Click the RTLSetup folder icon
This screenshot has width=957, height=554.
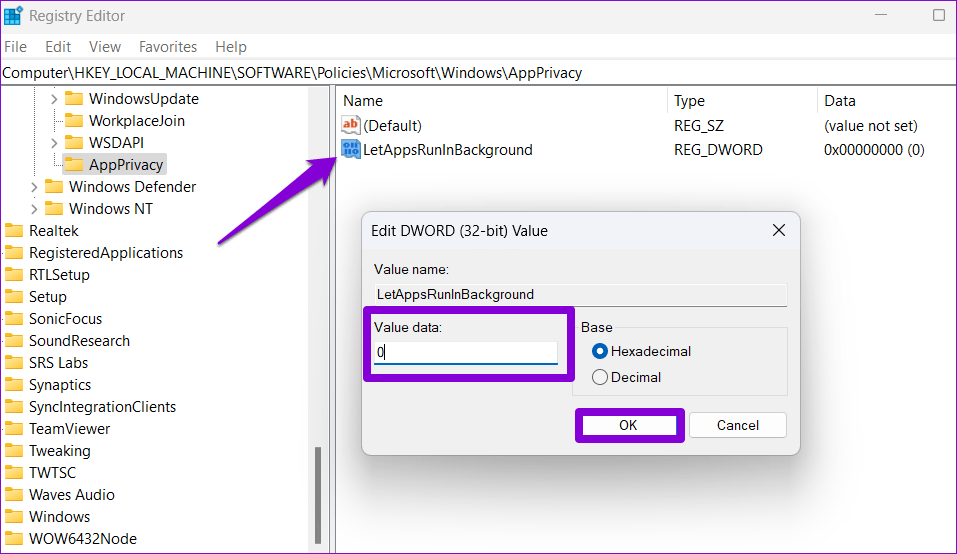[x=14, y=274]
